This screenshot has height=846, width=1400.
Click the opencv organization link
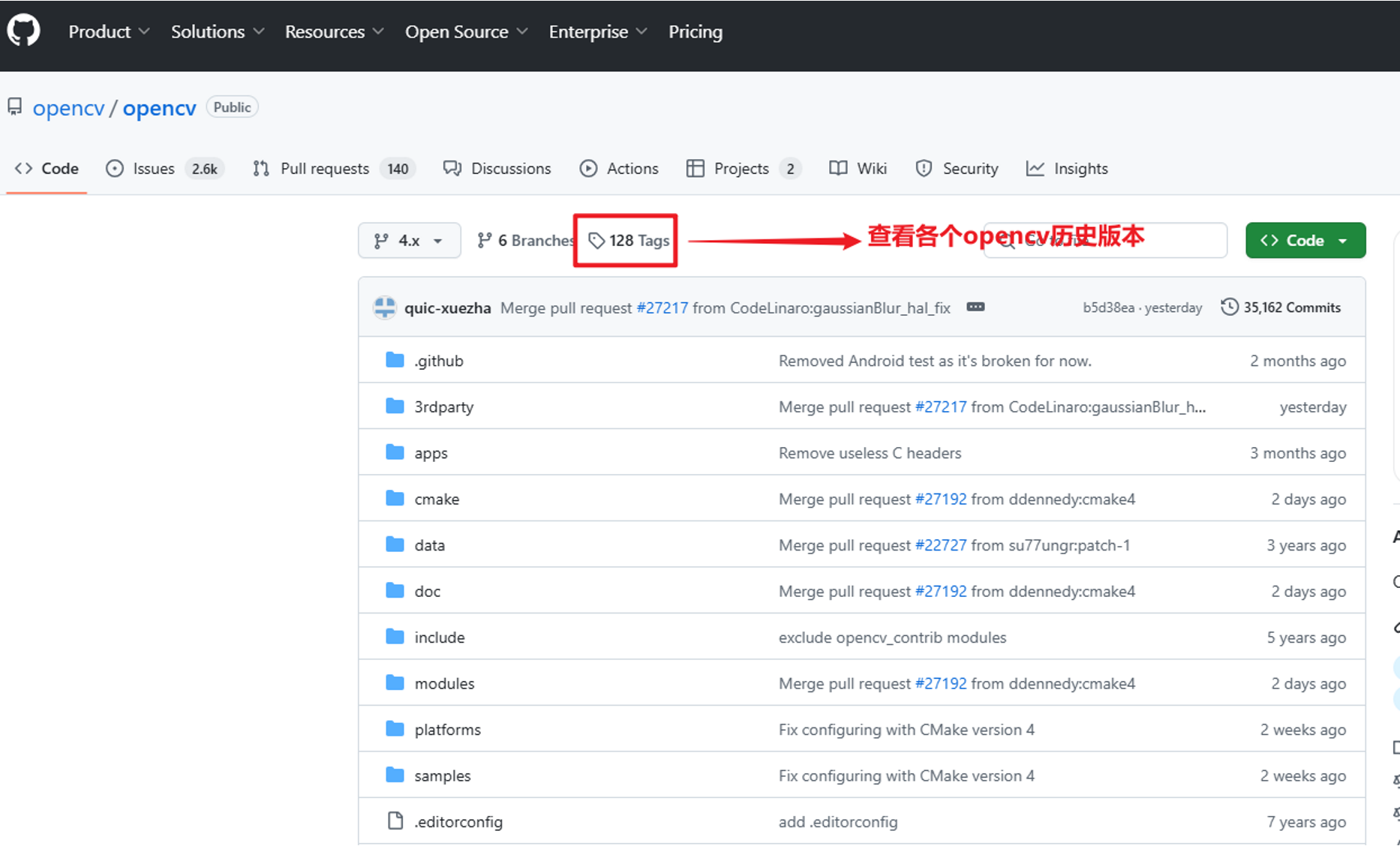coord(68,108)
